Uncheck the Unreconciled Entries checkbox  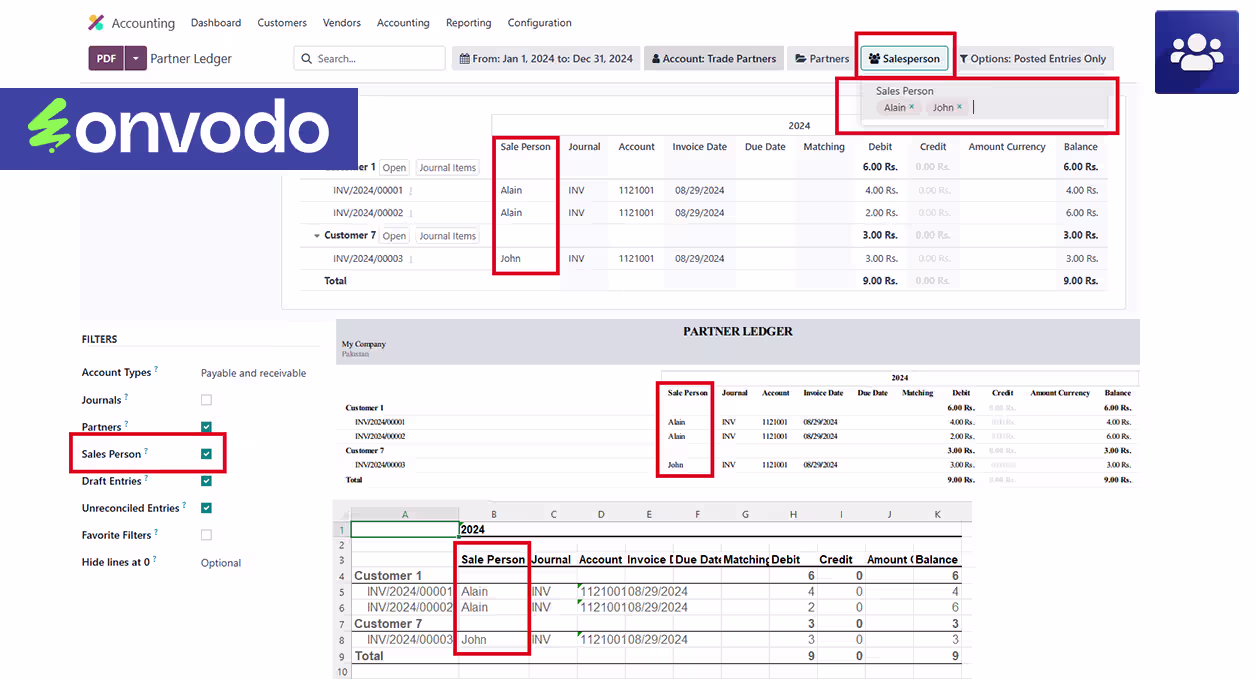click(206, 508)
